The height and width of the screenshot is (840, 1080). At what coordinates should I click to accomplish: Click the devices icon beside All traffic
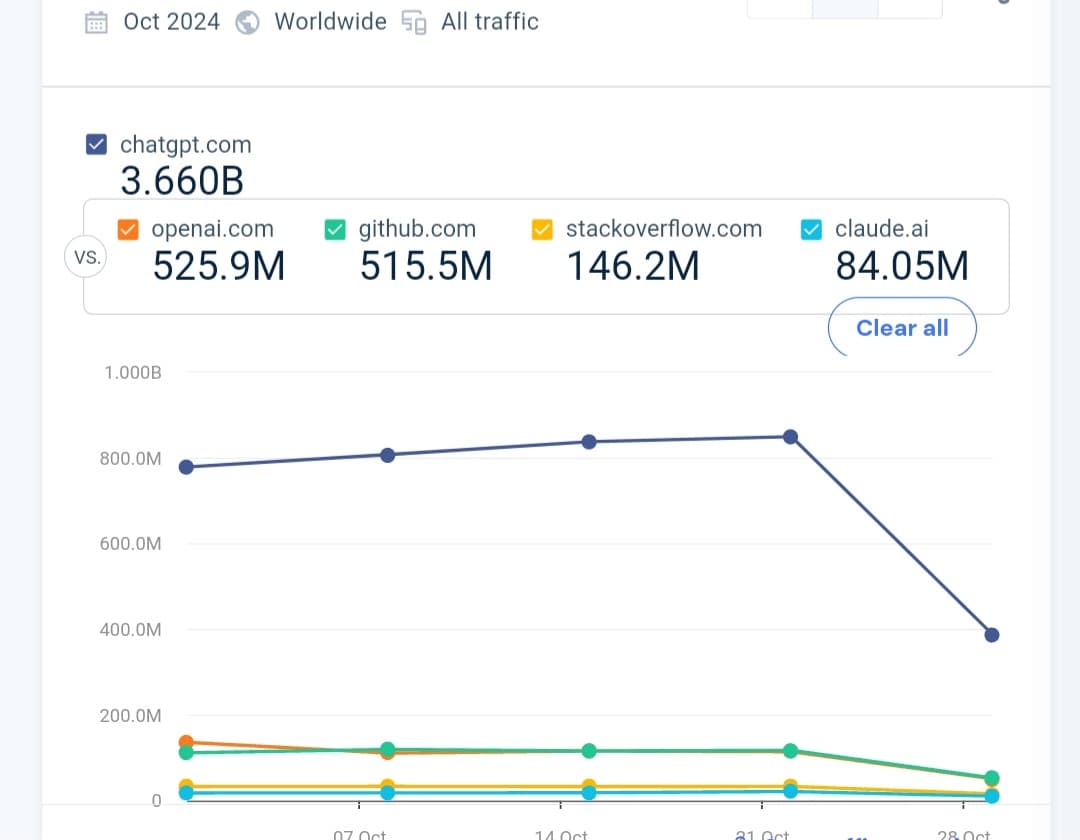[414, 22]
